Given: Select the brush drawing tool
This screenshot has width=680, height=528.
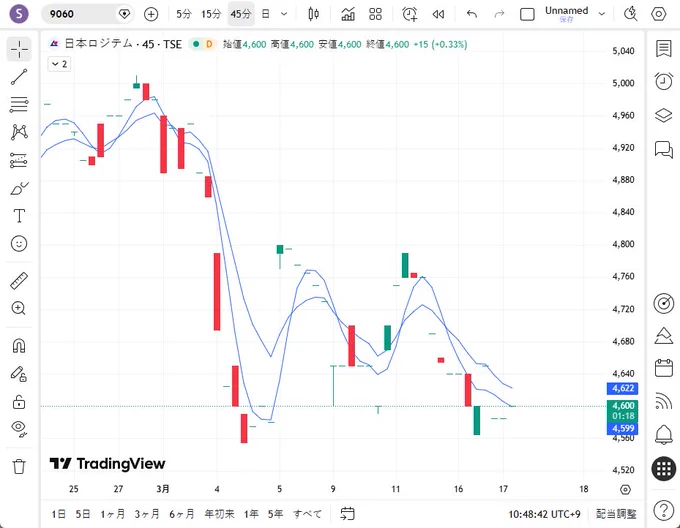Looking at the screenshot, I should (x=19, y=188).
